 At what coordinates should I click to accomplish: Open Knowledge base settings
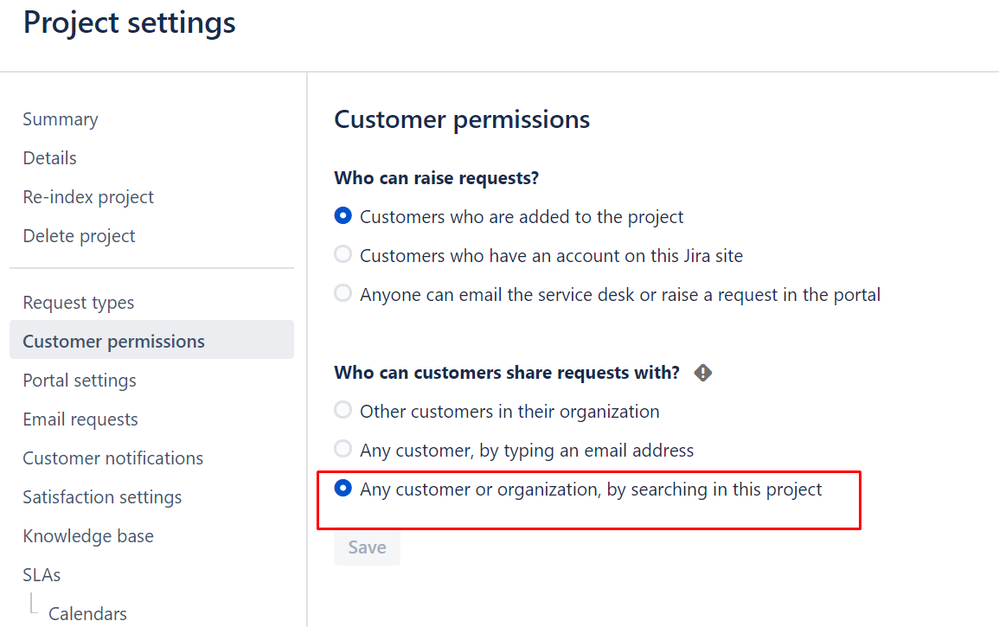coord(88,536)
